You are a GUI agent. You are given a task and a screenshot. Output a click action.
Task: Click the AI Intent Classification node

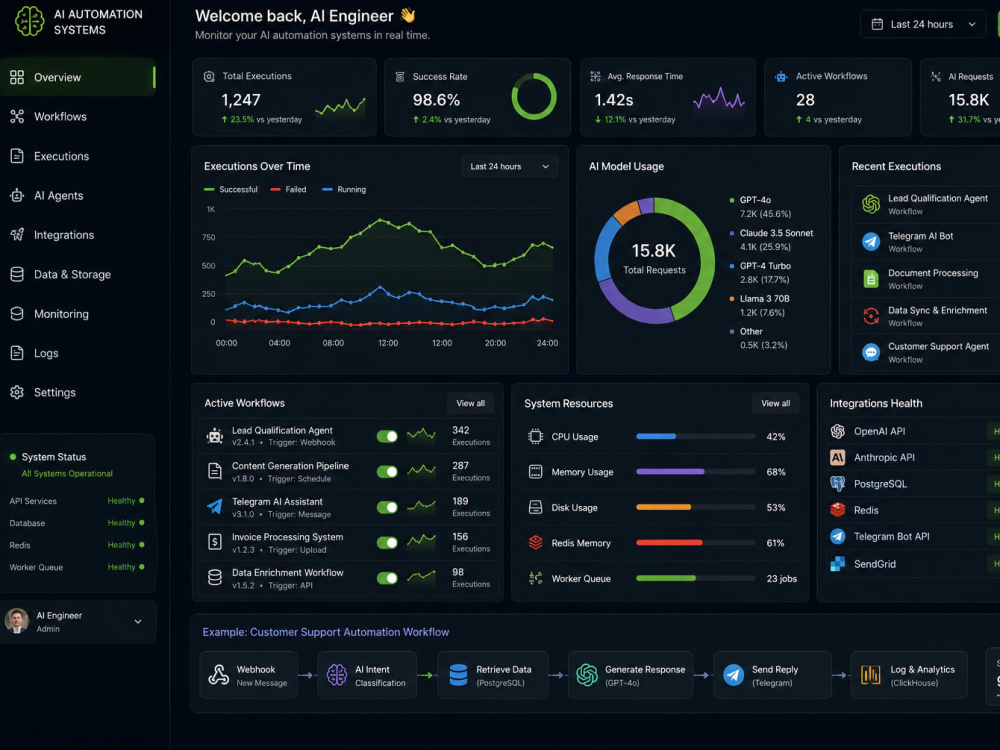(367, 675)
